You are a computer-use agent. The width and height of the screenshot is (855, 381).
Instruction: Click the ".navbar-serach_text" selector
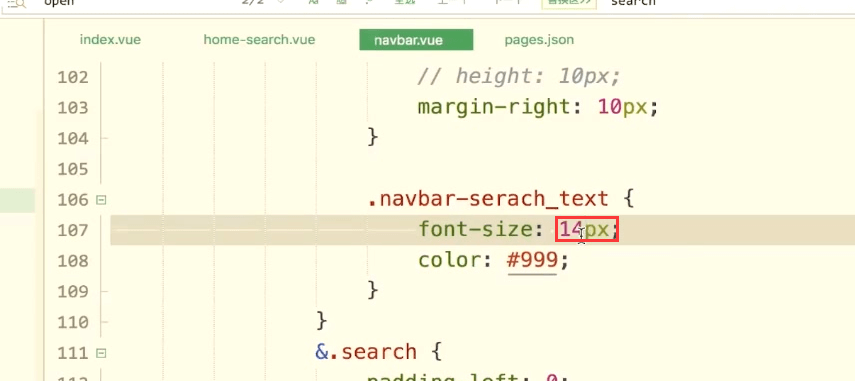pos(488,199)
